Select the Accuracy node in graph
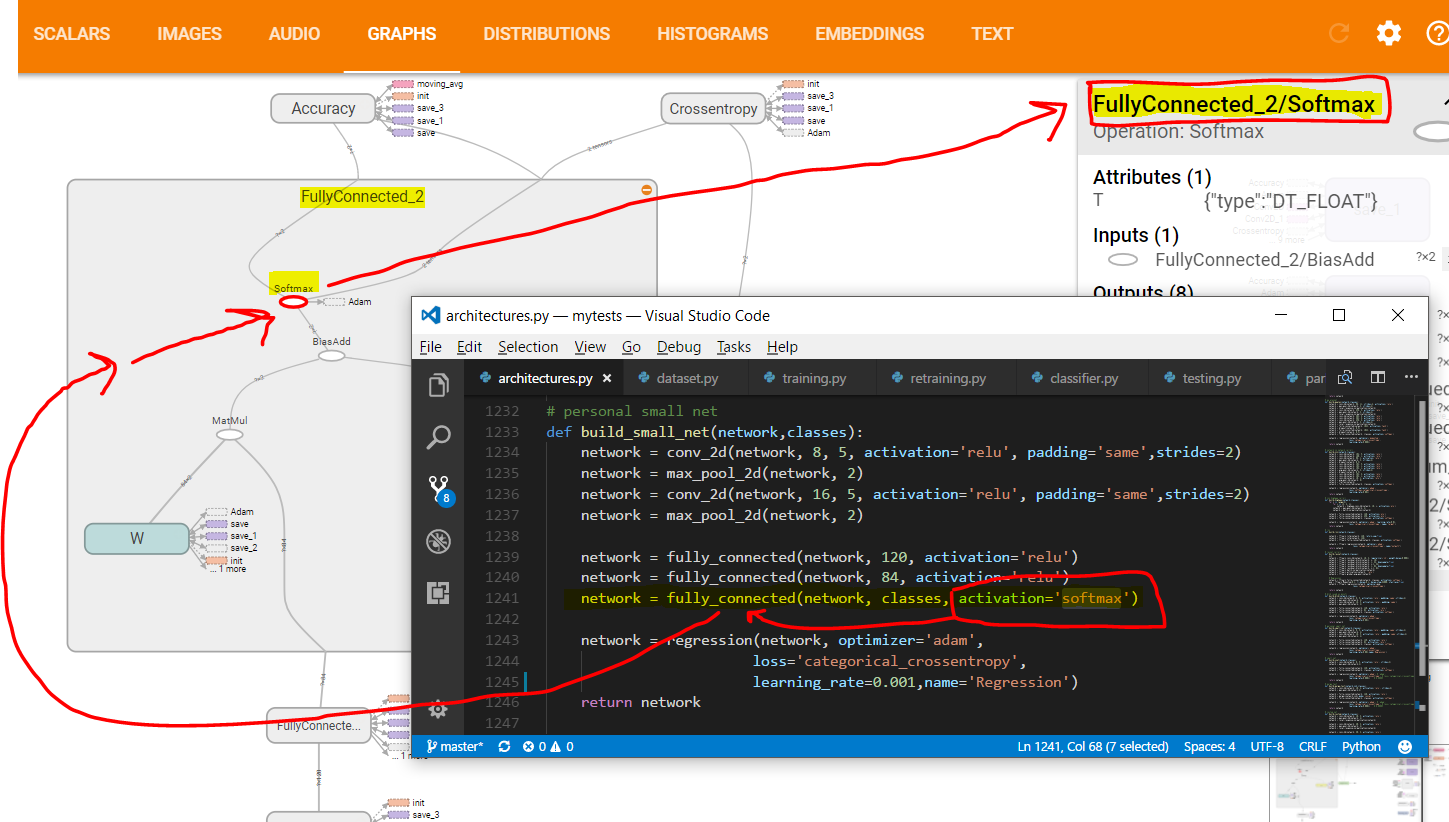The height and width of the screenshot is (822, 1449). (323, 108)
